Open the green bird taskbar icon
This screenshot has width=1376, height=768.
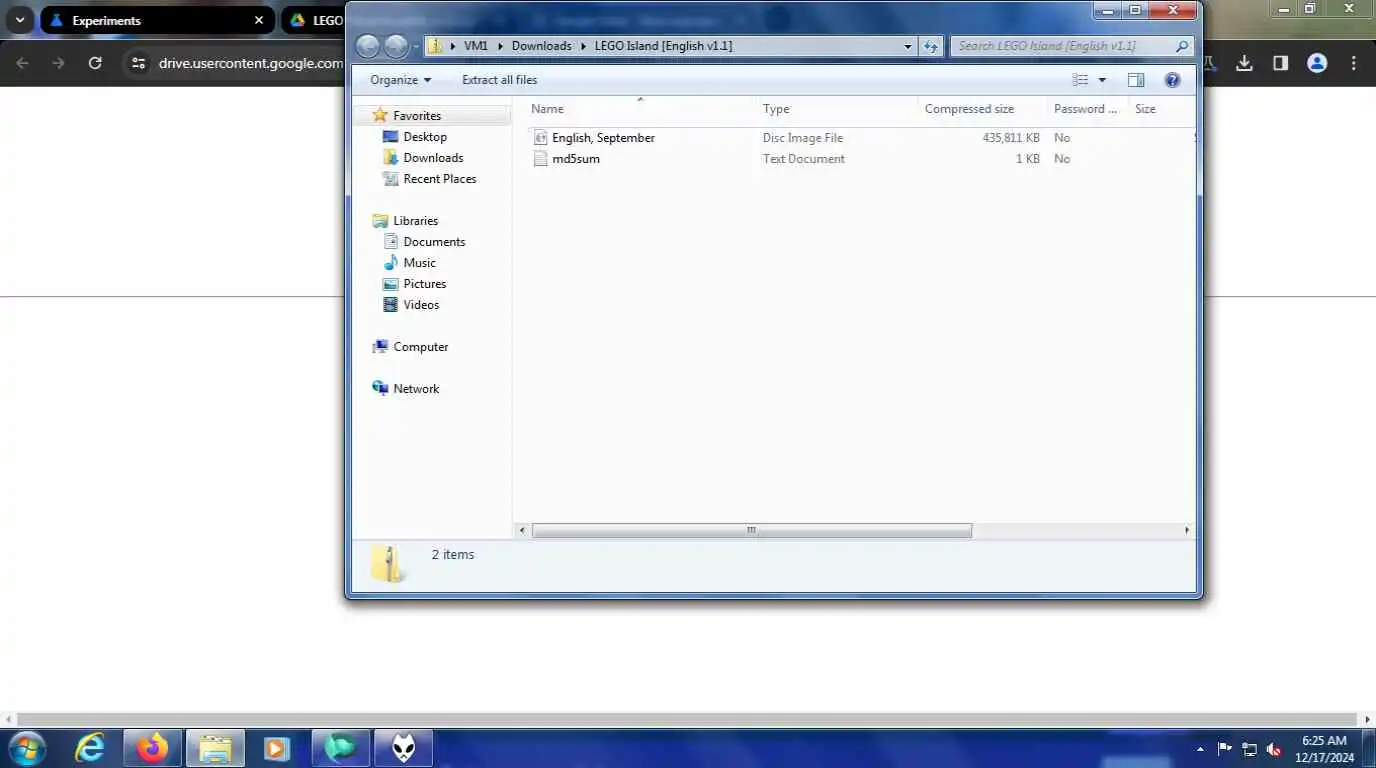pos(340,748)
